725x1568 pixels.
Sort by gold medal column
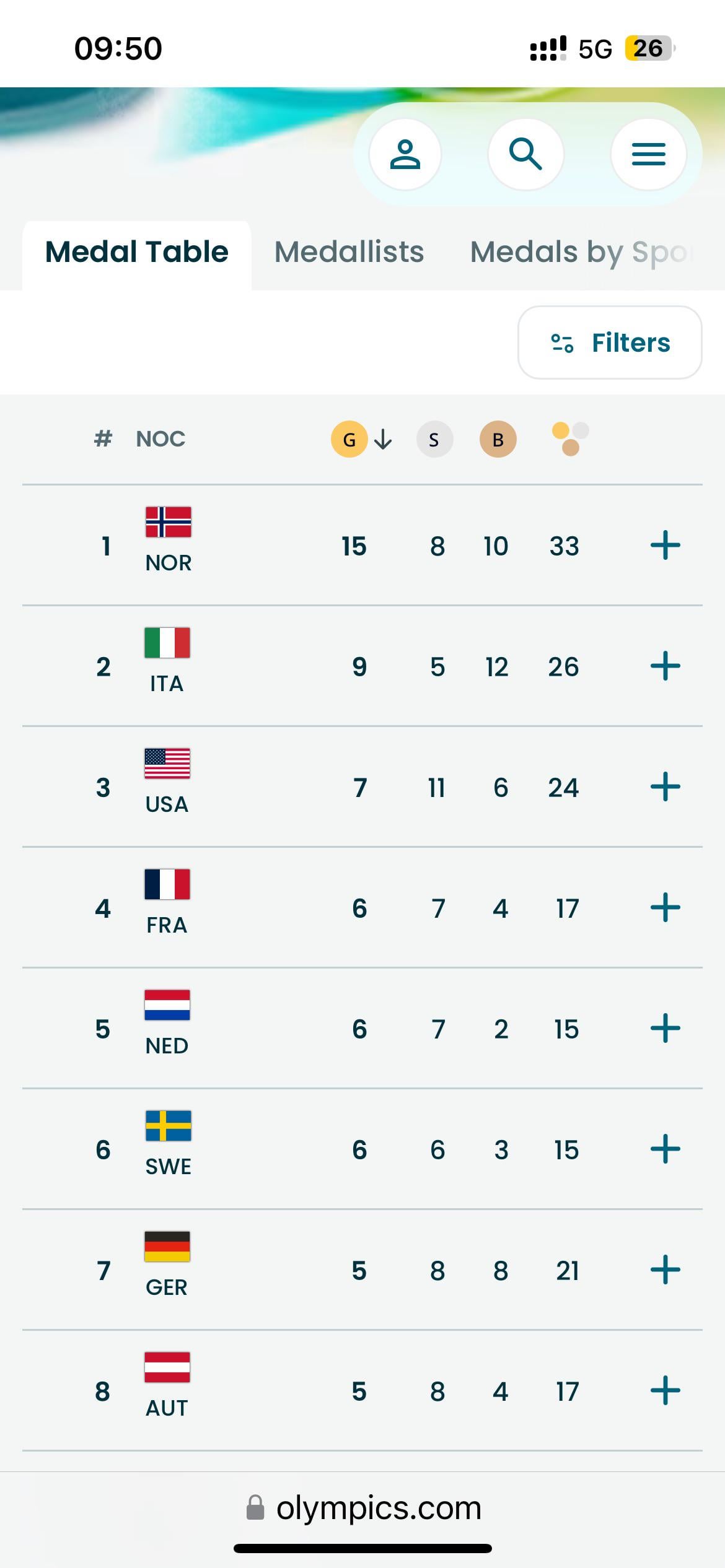[x=349, y=439]
